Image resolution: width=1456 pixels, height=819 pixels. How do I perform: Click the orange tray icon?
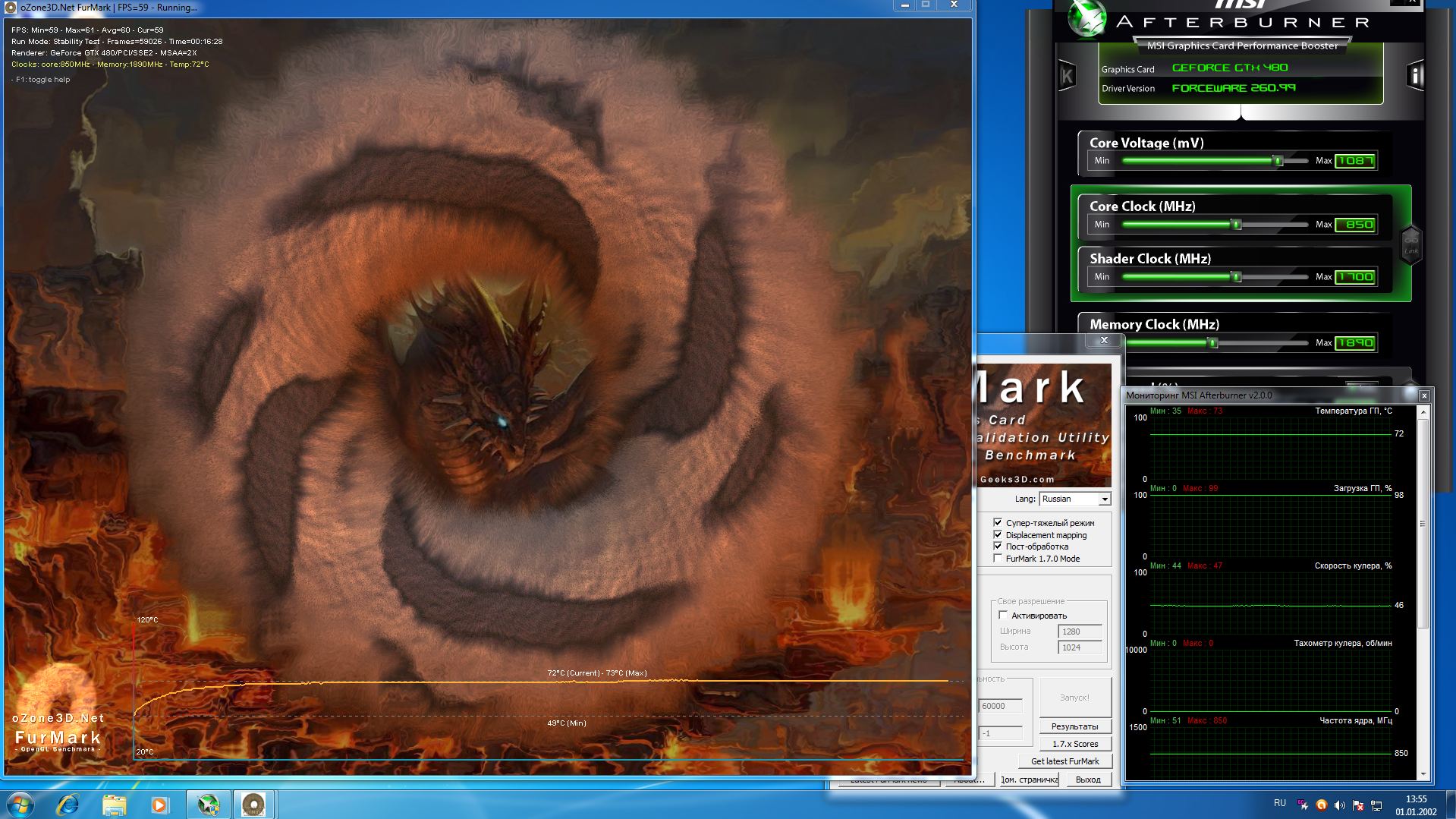tap(1321, 805)
